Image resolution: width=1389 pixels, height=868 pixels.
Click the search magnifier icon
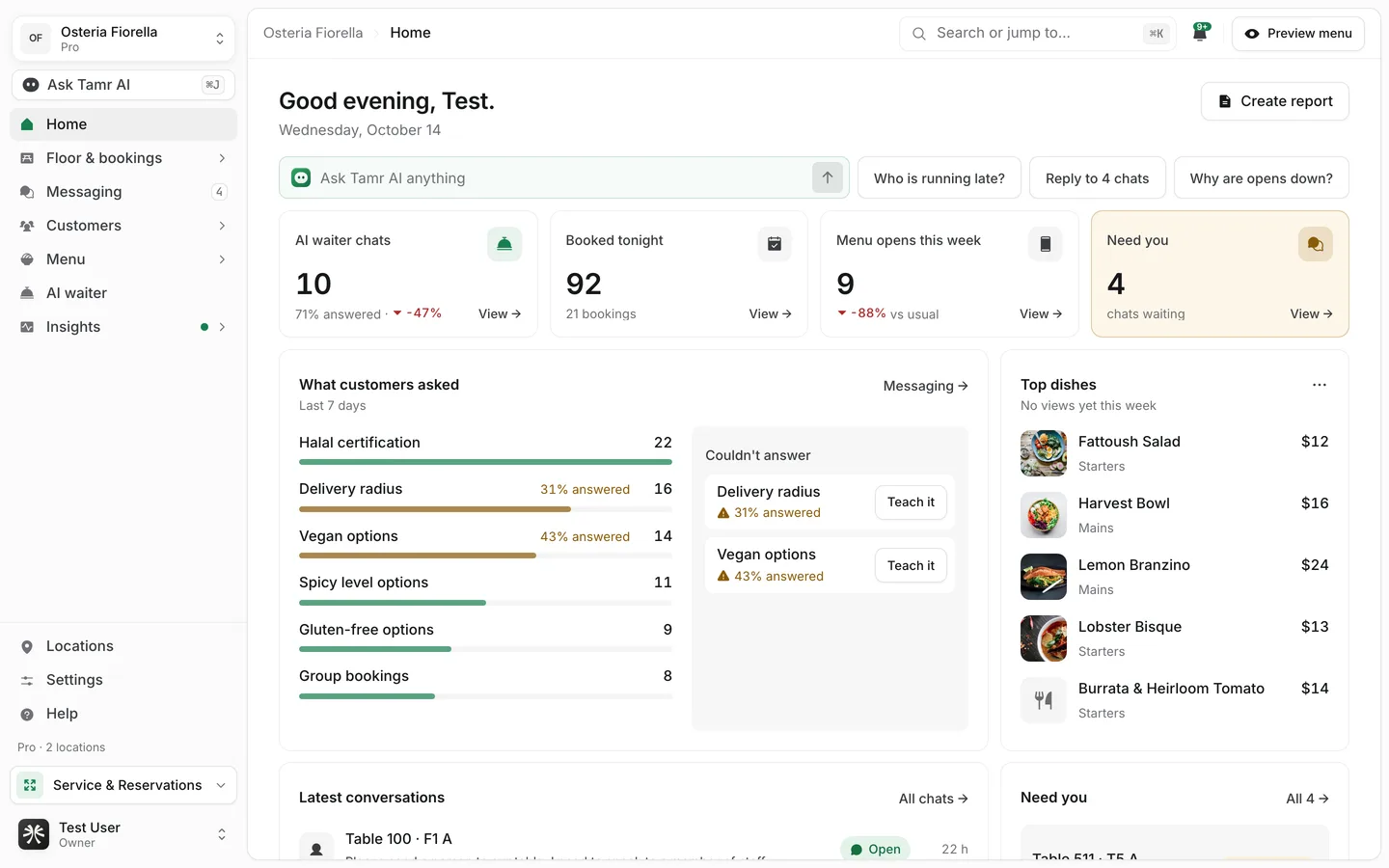coord(919,34)
